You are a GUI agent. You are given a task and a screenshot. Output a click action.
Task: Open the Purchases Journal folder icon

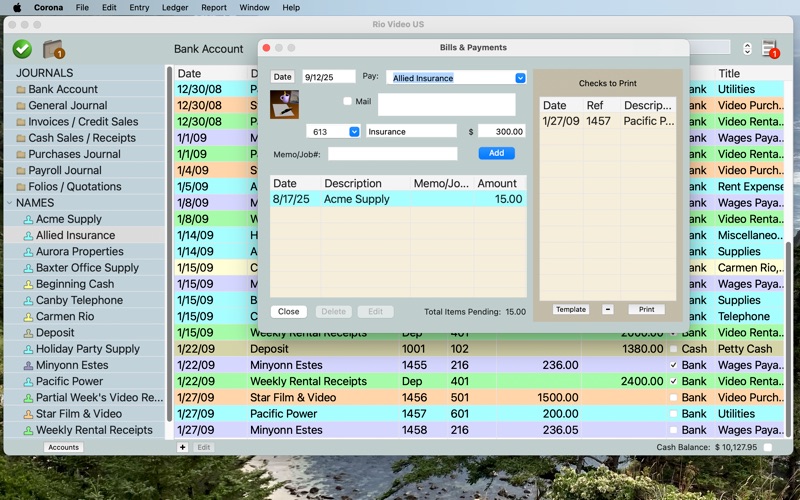[x=21, y=154]
